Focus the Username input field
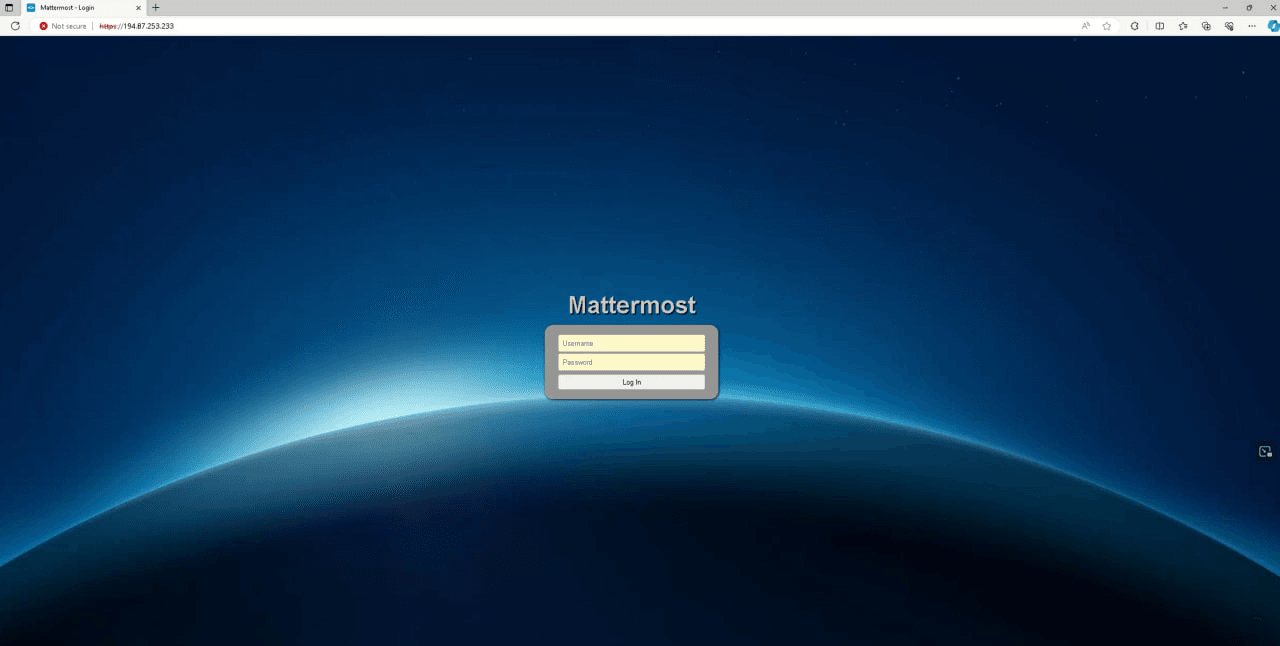The image size is (1280, 646). [x=631, y=343]
